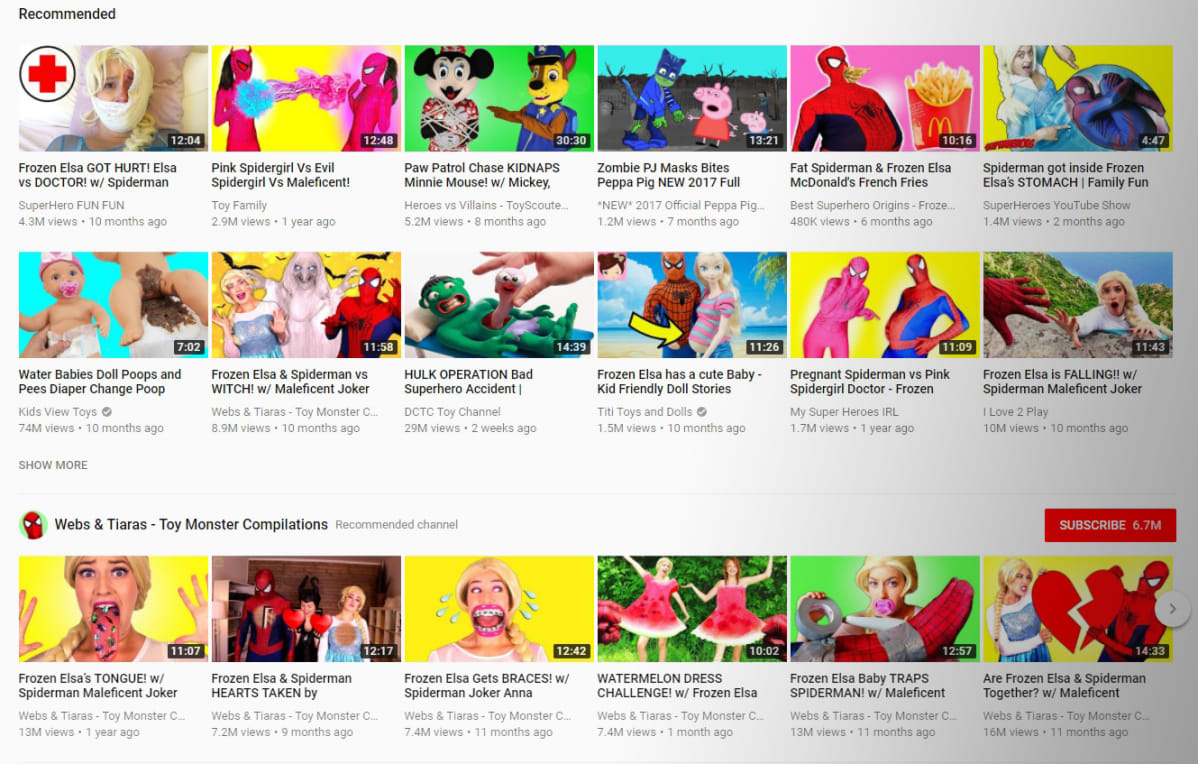Open thumbnail of HEARTS TAKEN video
Image resolution: width=1198 pixels, height=764 pixels.
pos(306,609)
